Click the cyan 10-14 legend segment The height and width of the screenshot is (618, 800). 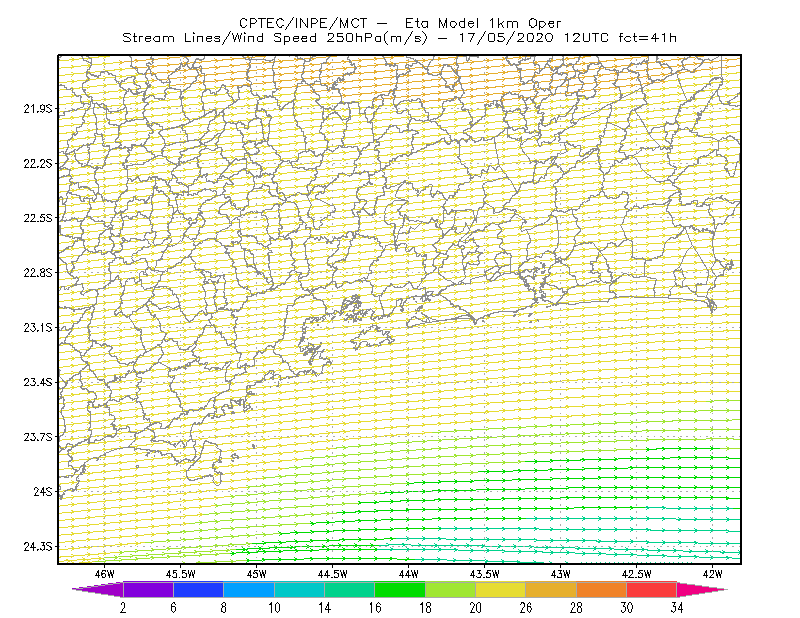(299, 589)
